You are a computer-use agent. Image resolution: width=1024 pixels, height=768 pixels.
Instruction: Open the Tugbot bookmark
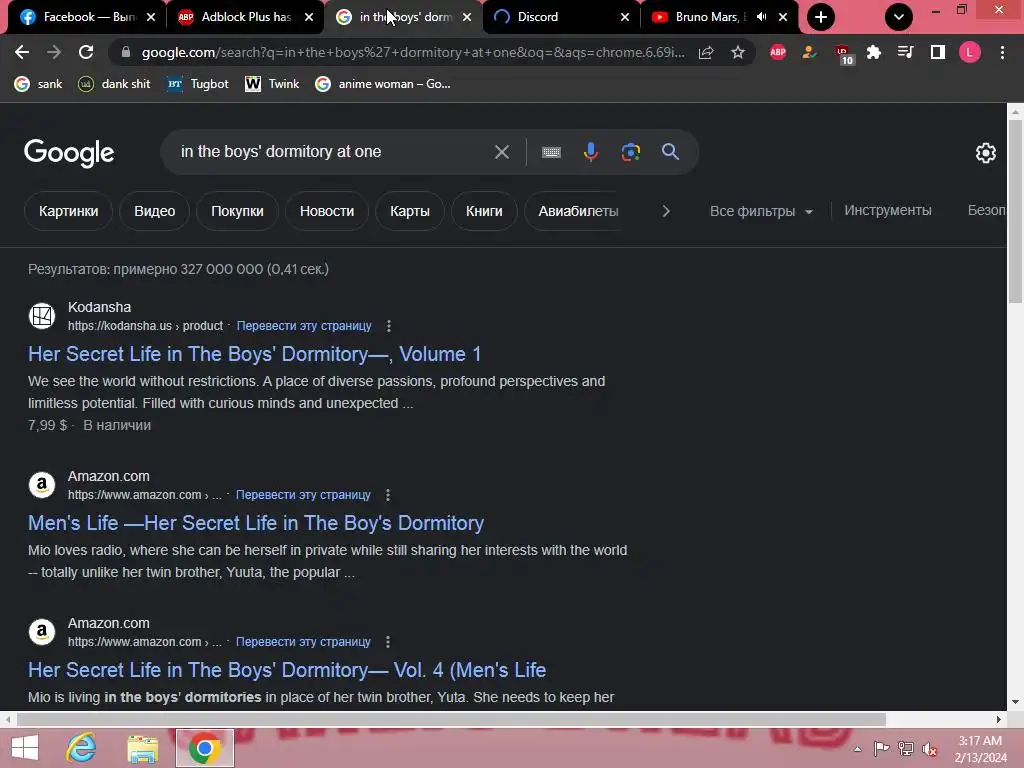point(198,84)
